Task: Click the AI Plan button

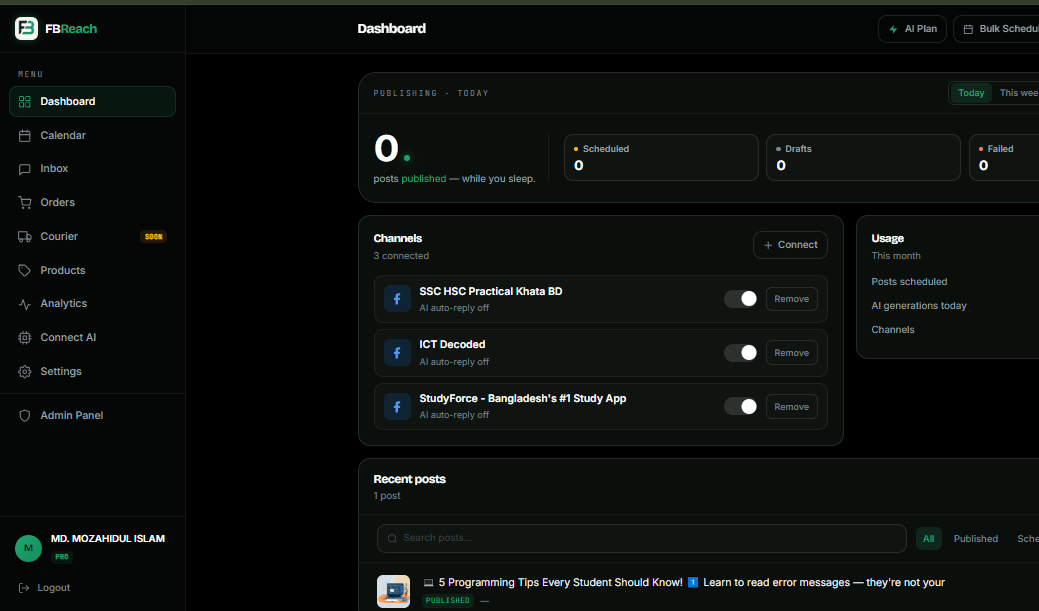Action: 912,29
